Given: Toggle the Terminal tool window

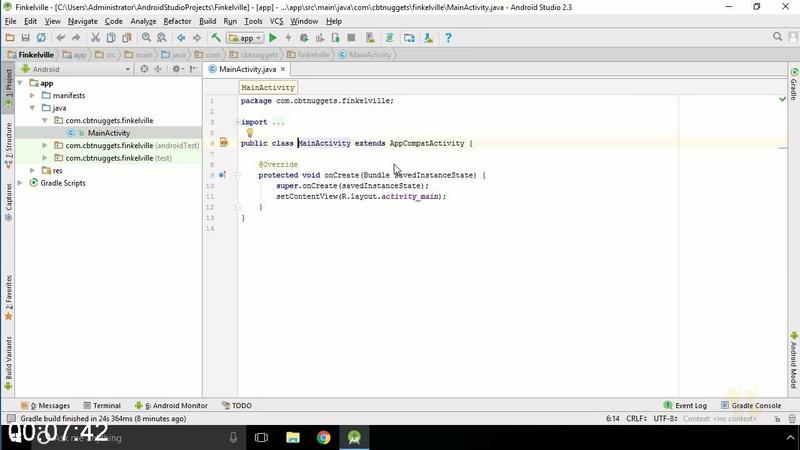Looking at the screenshot, I should tap(102, 406).
